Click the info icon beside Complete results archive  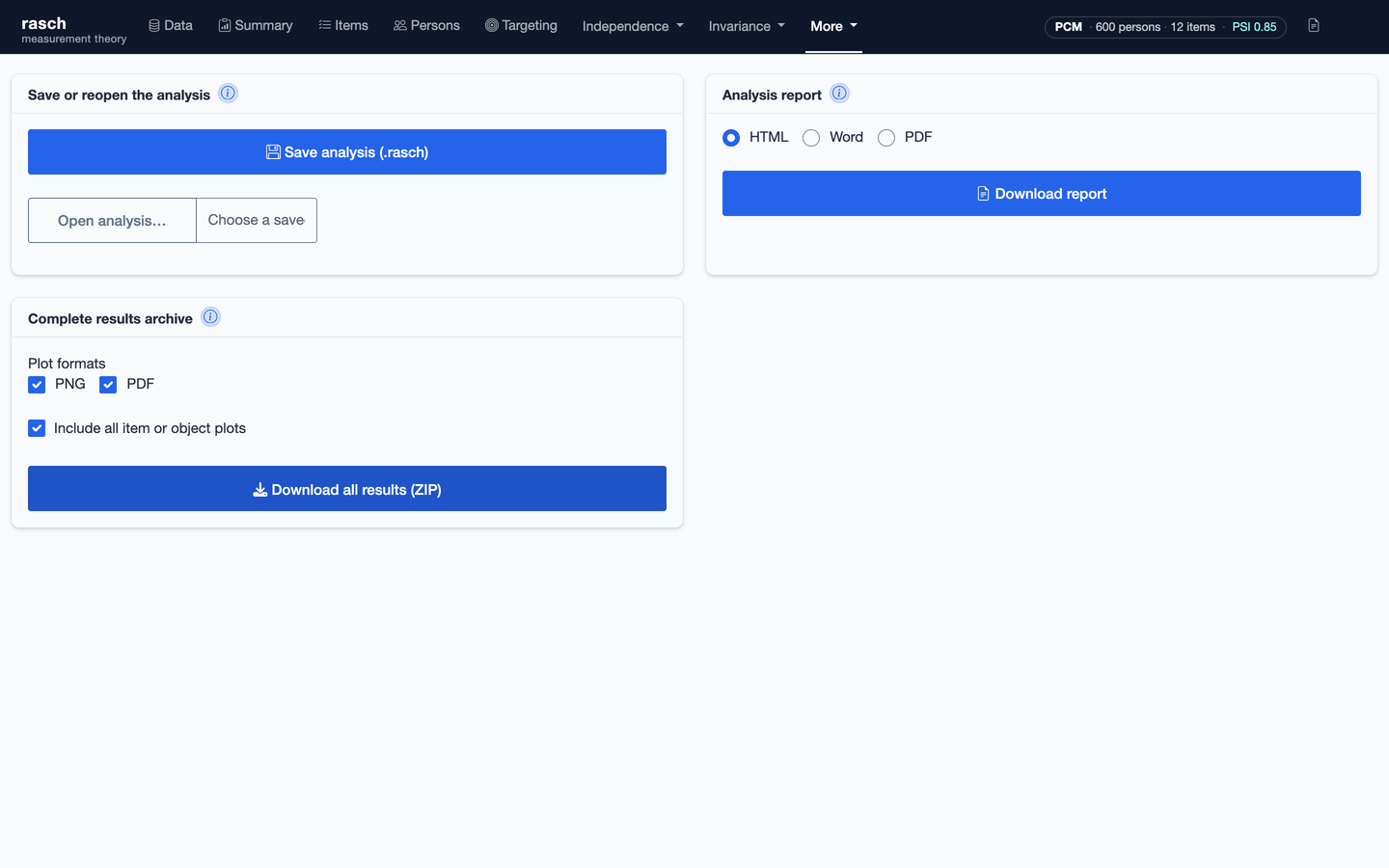point(210,317)
